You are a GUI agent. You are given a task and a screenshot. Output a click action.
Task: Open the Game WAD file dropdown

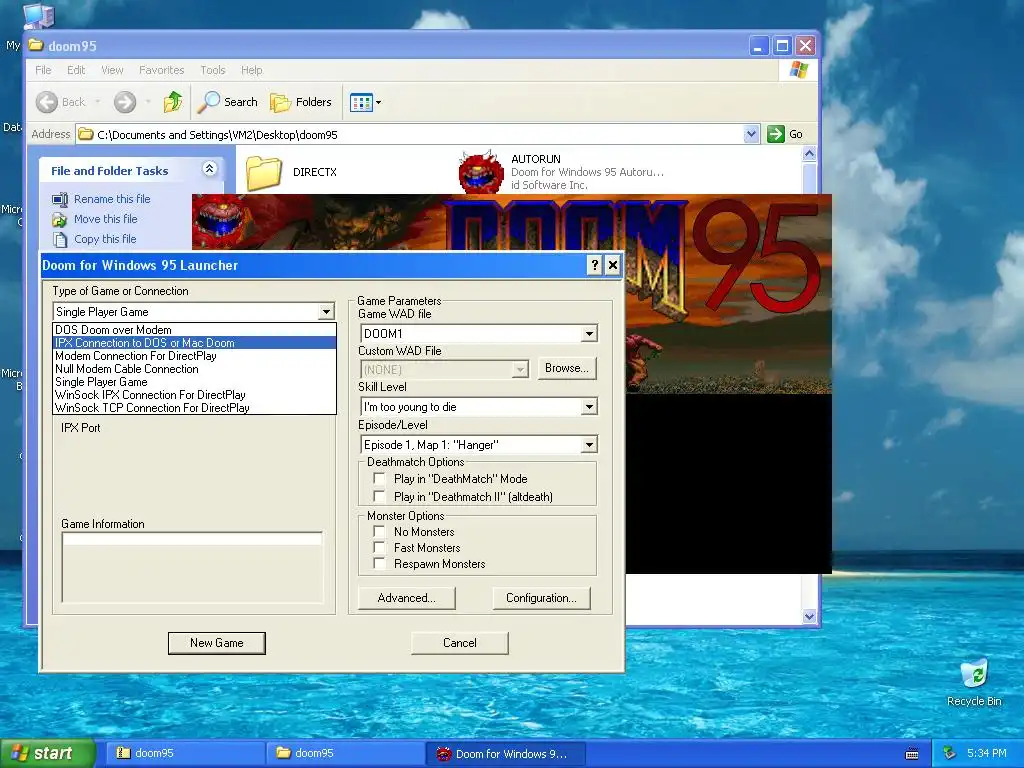click(x=589, y=334)
